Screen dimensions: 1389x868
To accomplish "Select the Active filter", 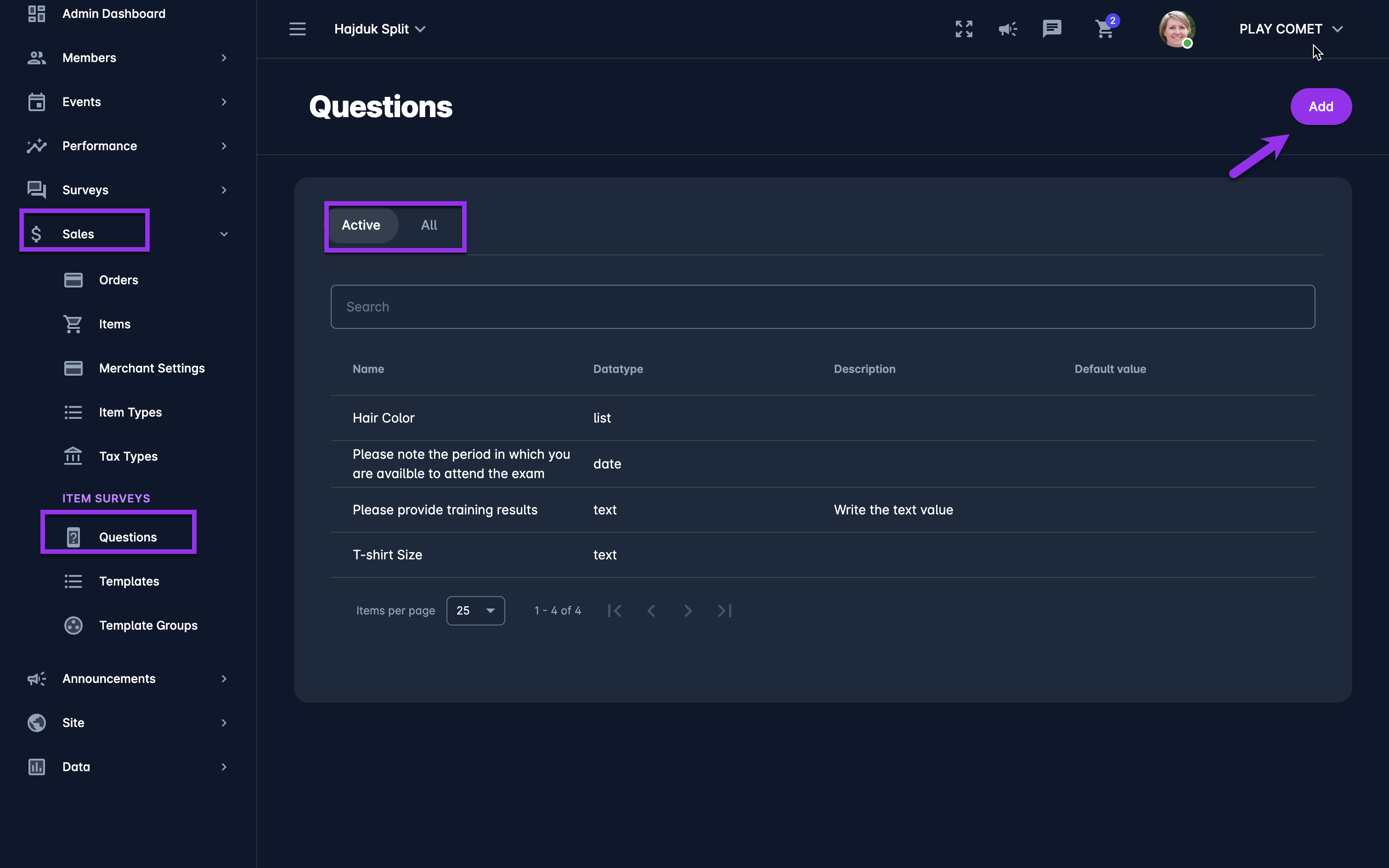I will (x=361, y=225).
